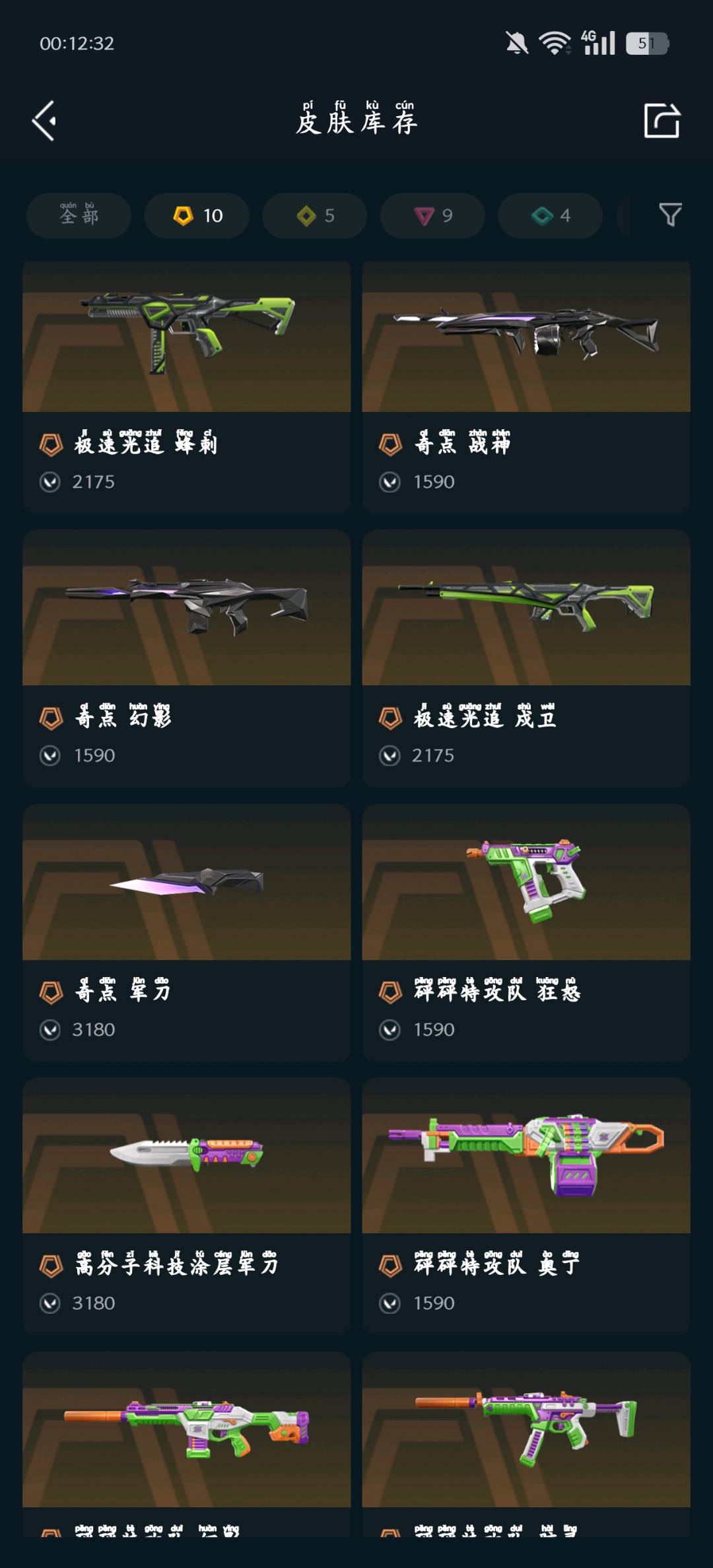Open the share icon top right
Screen dimensions: 713x1568
662,120
